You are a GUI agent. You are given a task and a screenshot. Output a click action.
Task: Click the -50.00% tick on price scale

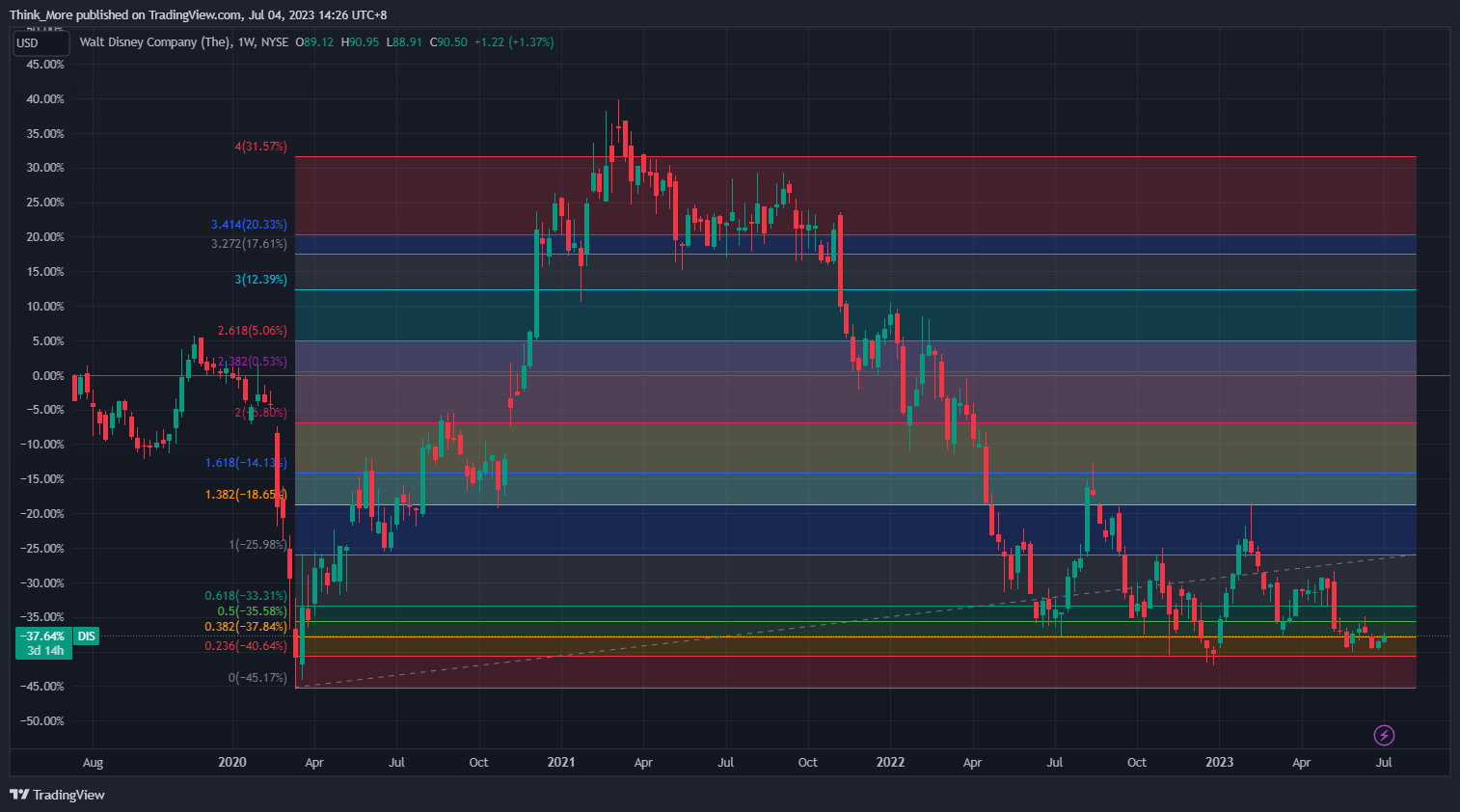click(41, 721)
